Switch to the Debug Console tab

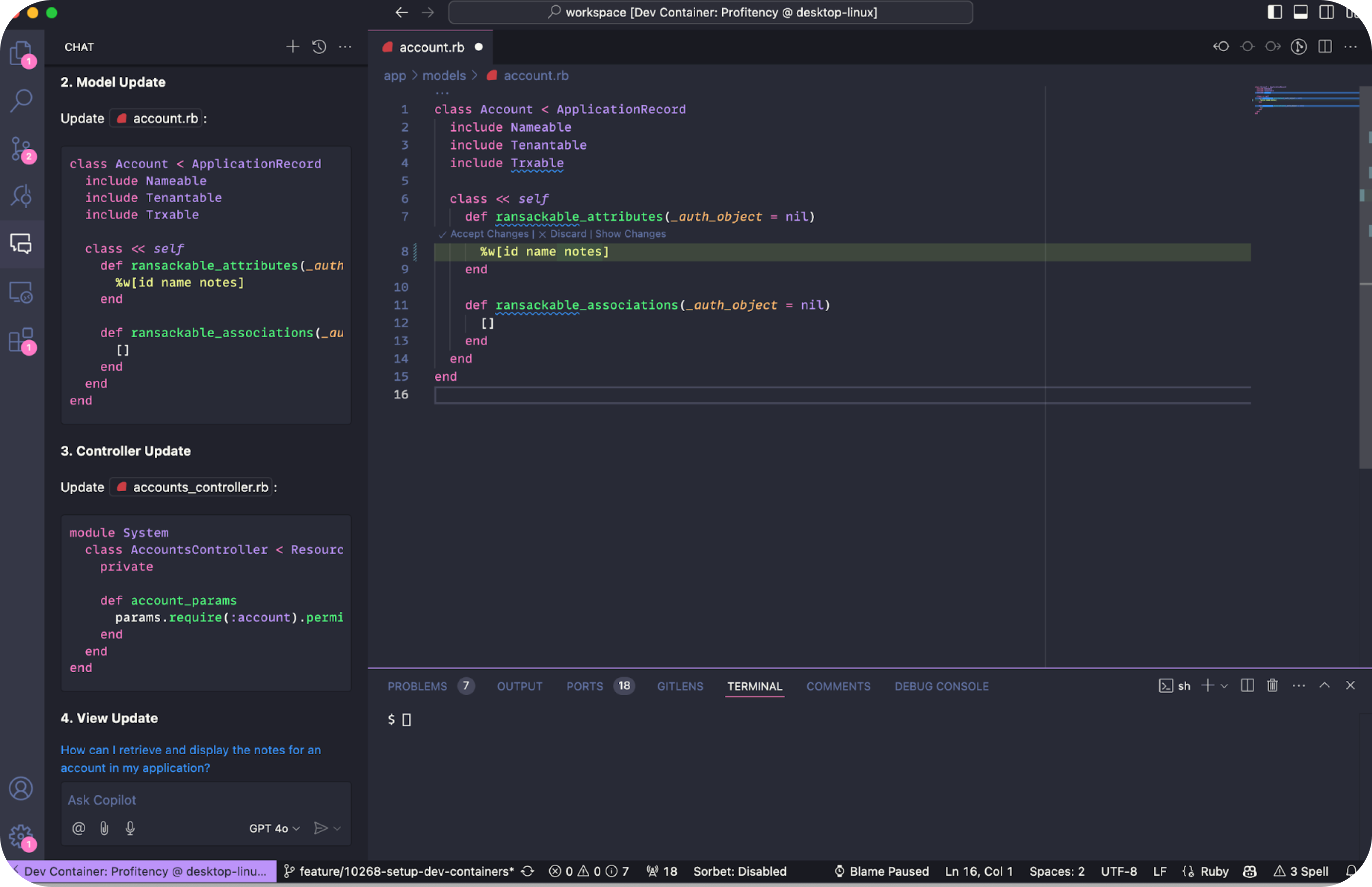(x=941, y=686)
